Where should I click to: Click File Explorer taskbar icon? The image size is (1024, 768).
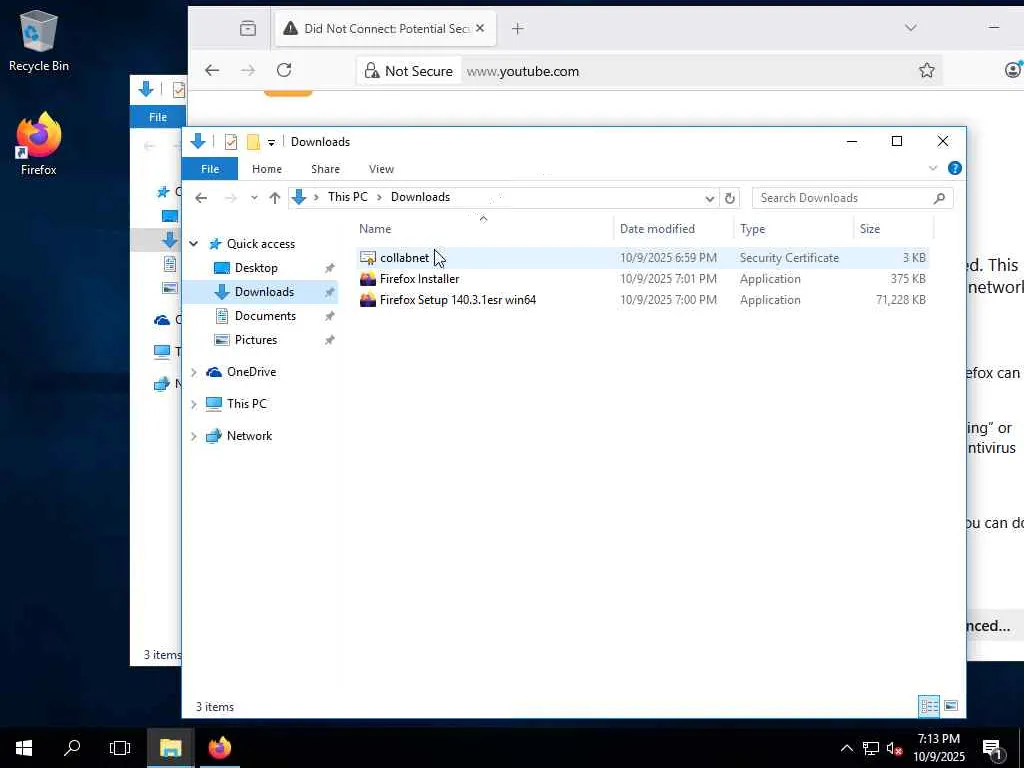[170, 748]
